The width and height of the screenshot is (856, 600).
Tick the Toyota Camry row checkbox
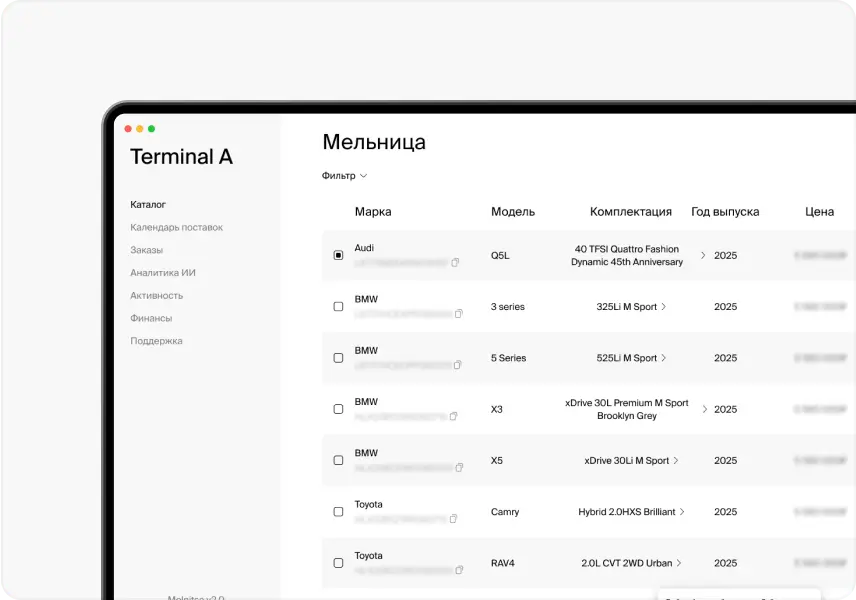(x=338, y=512)
